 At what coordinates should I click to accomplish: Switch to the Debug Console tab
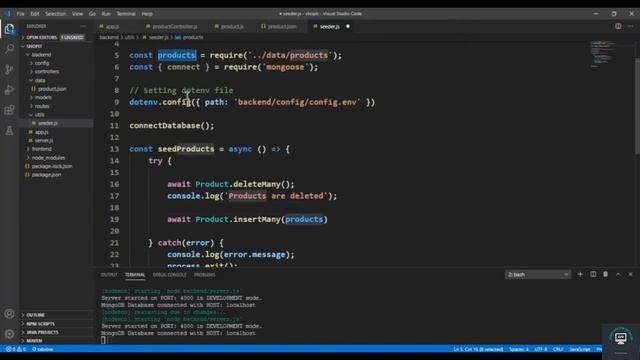click(x=169, y=275)
